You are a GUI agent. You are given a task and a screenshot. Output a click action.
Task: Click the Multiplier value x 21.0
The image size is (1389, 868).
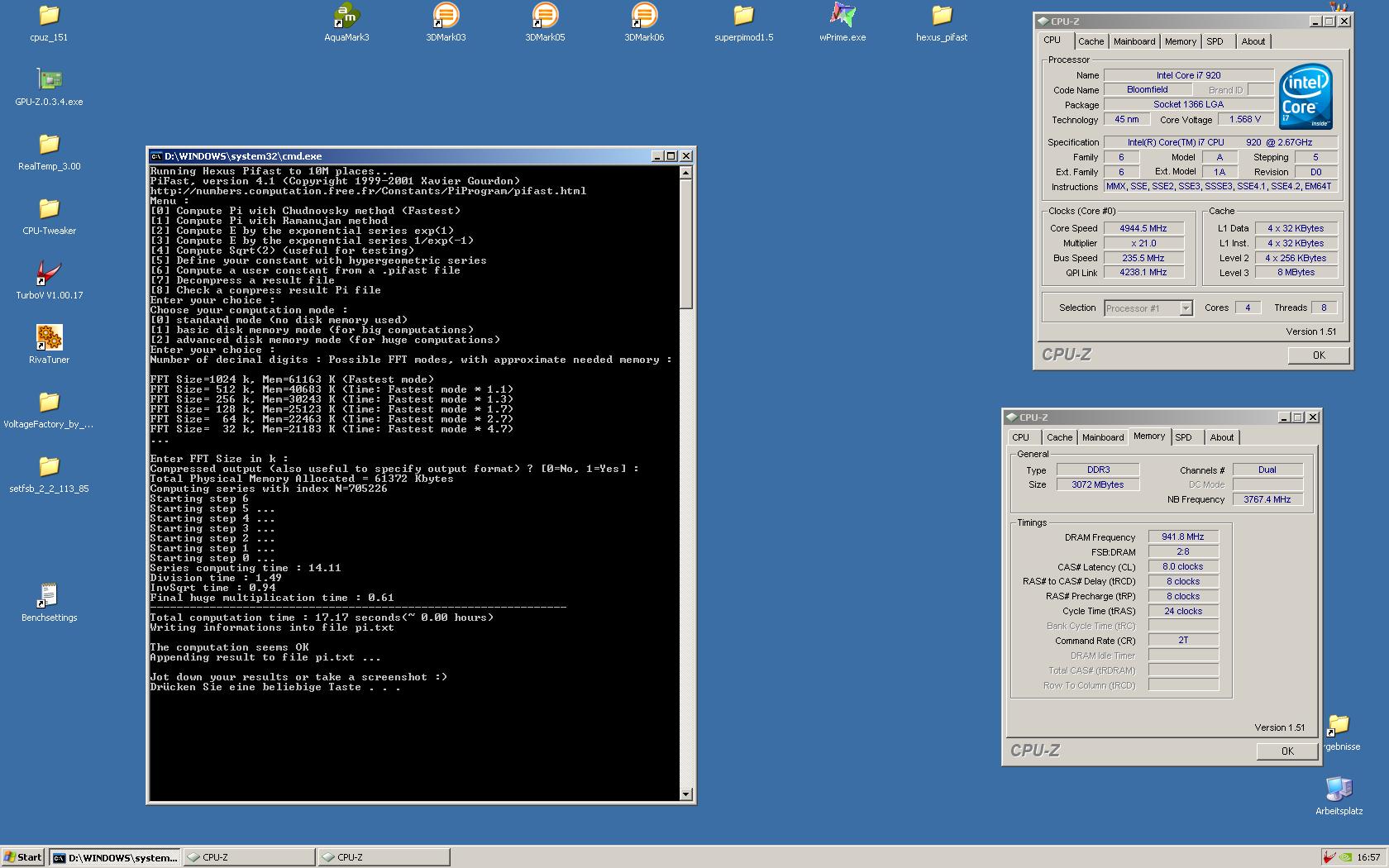(x=1143, y=243)
